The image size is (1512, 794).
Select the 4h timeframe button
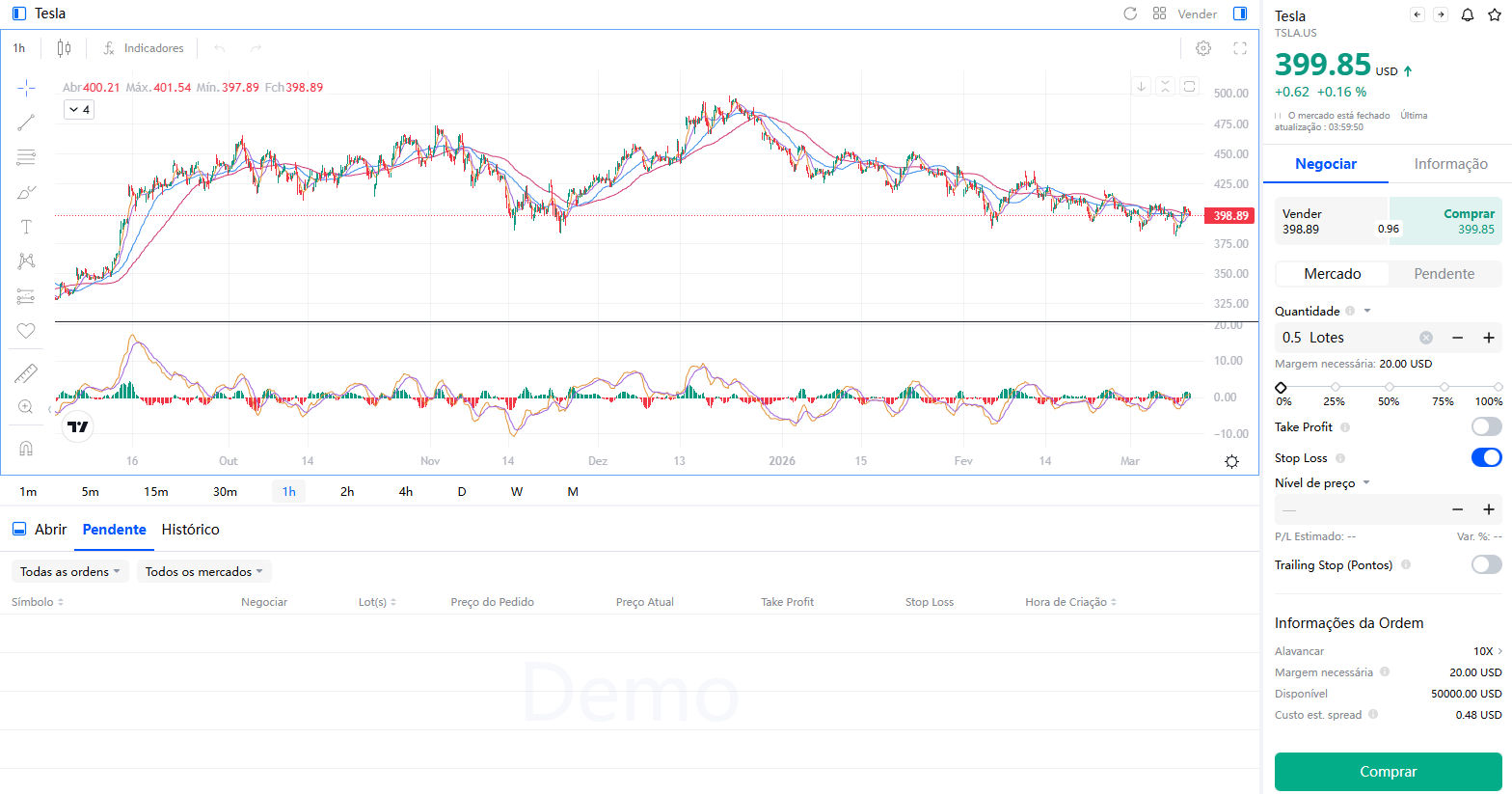pos(406,492)
